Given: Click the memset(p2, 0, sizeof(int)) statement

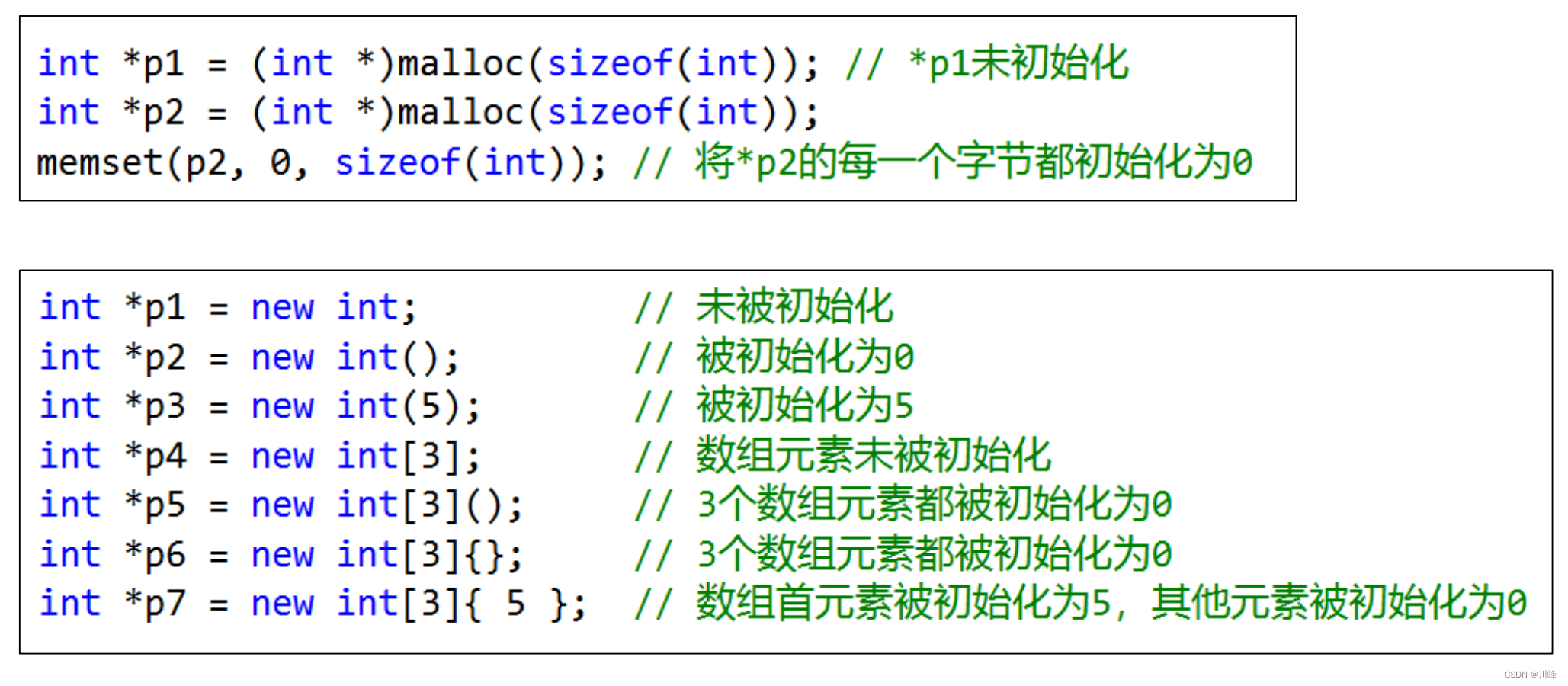Looking at the screenshot, I should pos(322,162).
